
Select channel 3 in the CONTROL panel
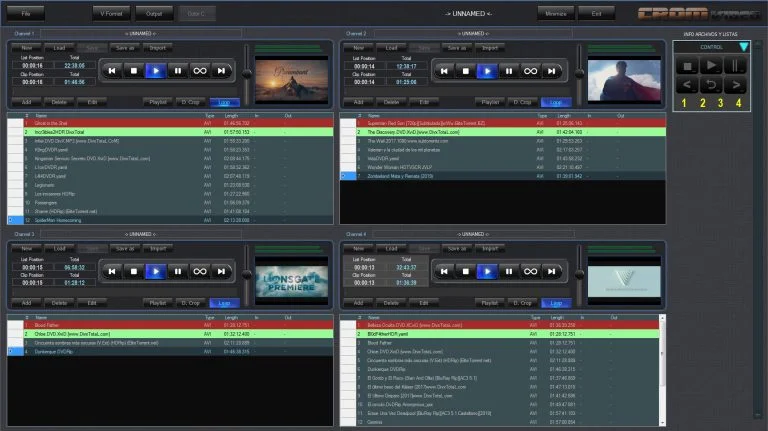[x=720, y=103]
